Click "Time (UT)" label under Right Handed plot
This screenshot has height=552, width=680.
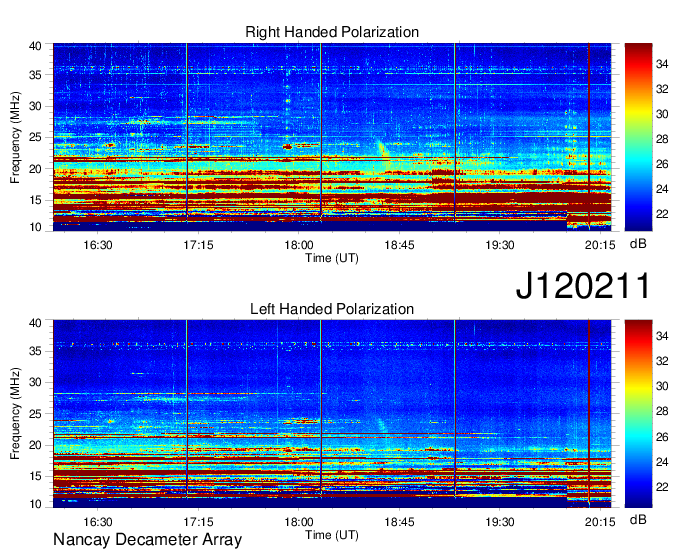coord(332,258)
